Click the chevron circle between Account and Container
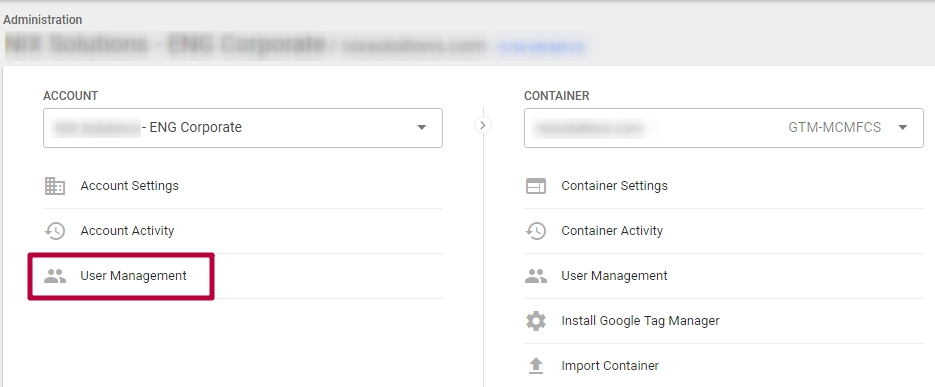Image resolution: width=935 pixels, height=387 pixels. coord(482,125)
